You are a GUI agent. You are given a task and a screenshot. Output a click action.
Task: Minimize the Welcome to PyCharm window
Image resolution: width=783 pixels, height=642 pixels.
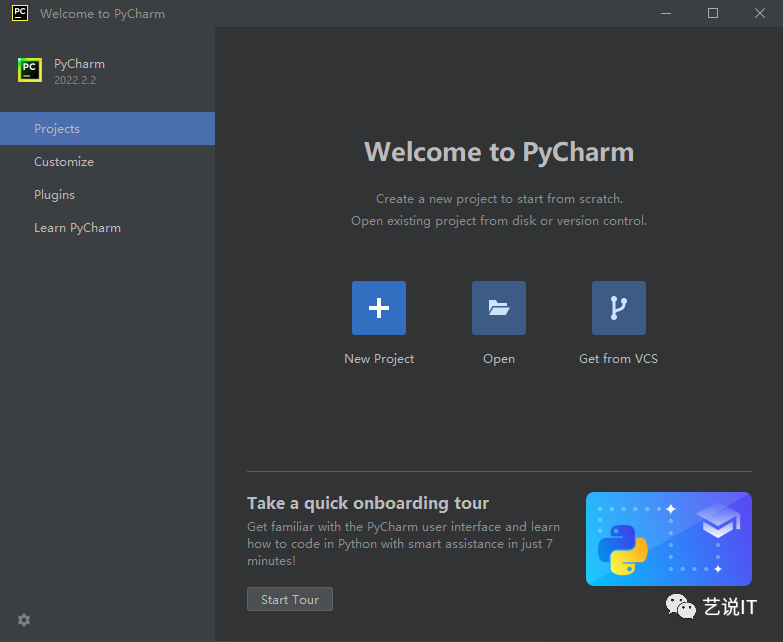[667, 14]
